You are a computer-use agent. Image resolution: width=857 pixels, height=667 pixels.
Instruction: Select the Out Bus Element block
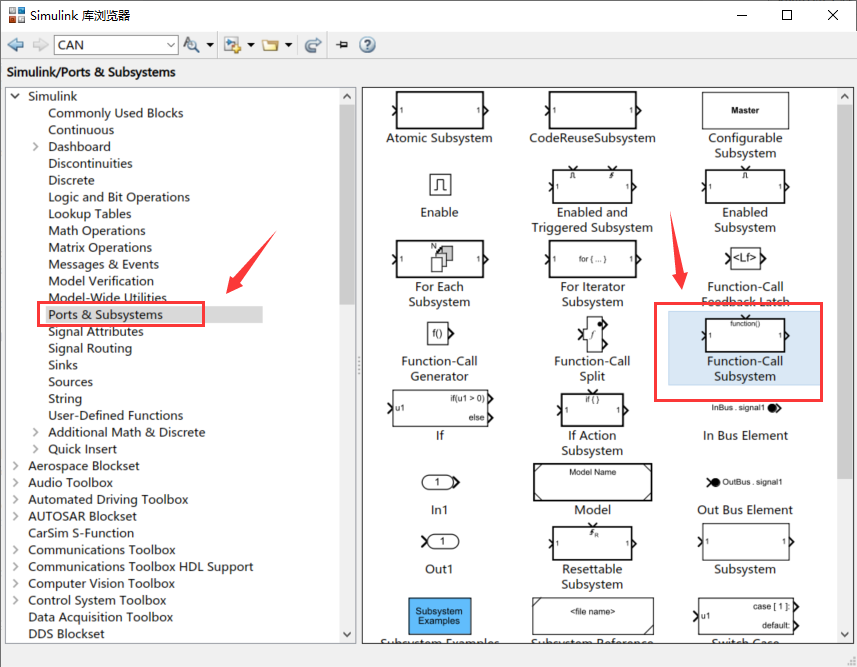pyautogui.click(x=746, y=482)
